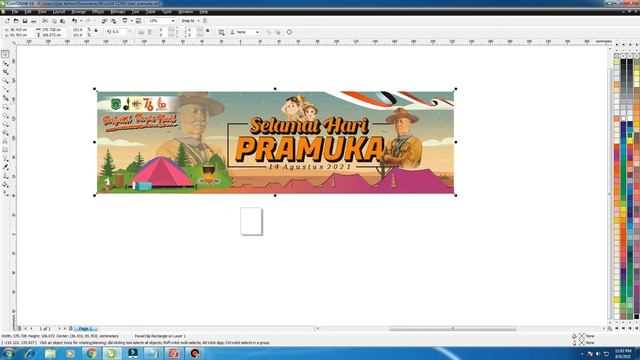The image size is (640, 360).
Task: Select the Text tool
Action: click(x=5, y=141)
